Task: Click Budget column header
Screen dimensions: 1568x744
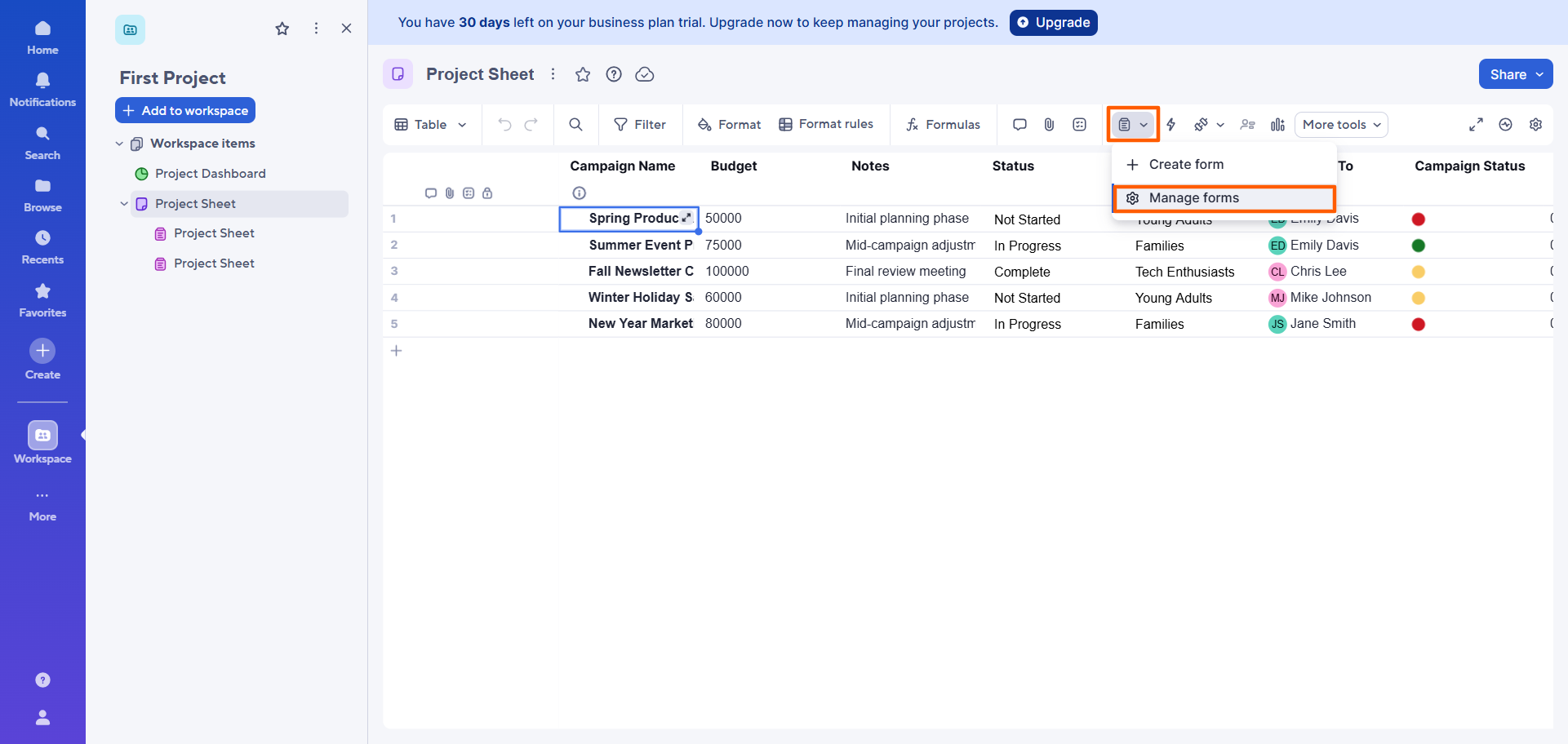Action: click(x=733, y=166)
